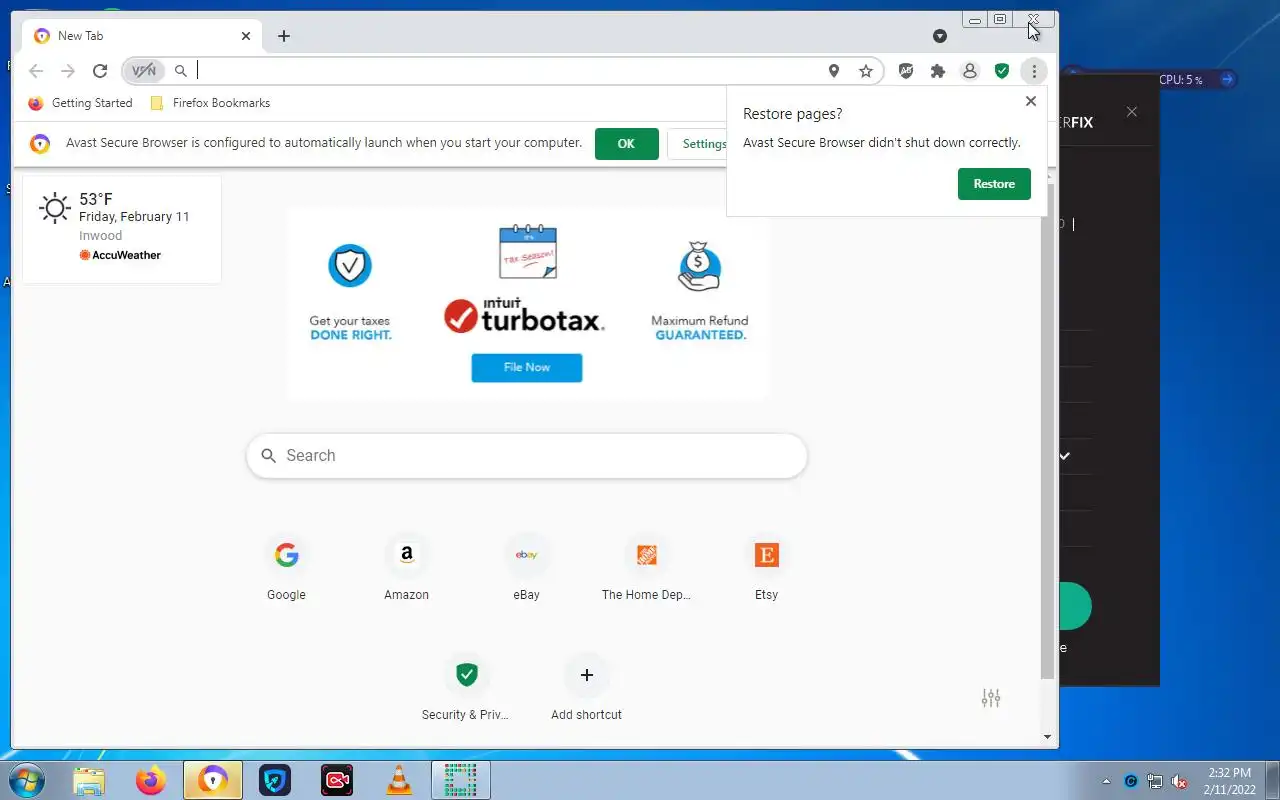1280x800 pixels.
Task: Open the Extensions puzzle icon
Action: (938, 71)
